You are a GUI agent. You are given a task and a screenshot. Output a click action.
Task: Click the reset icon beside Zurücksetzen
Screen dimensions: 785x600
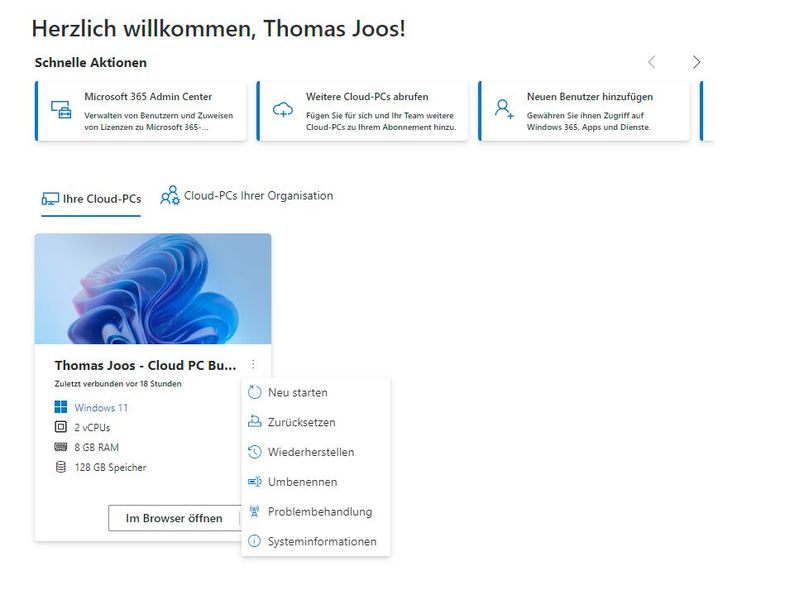[x=254, y=422]
